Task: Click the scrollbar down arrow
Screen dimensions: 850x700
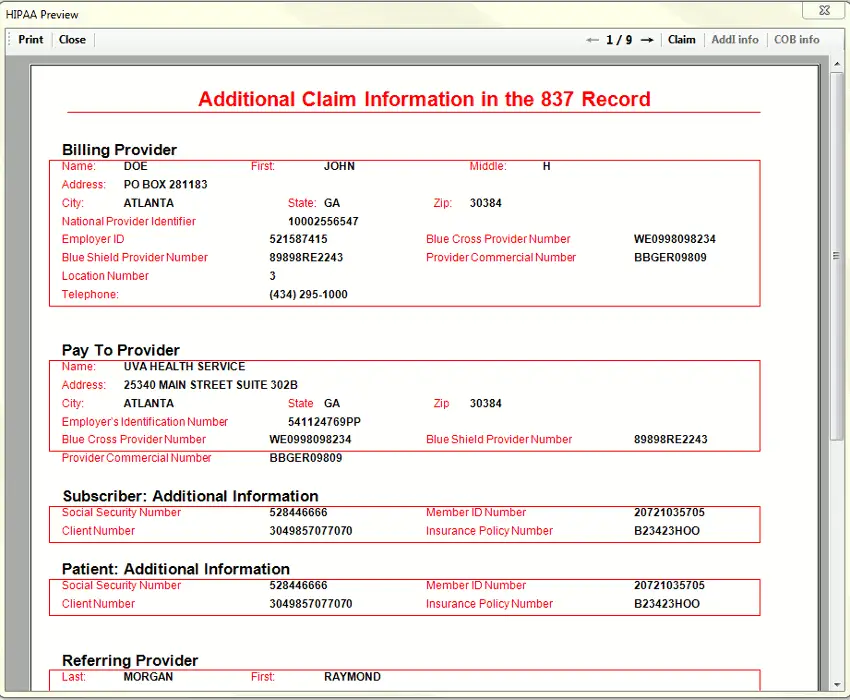Action: click(838, 684)
